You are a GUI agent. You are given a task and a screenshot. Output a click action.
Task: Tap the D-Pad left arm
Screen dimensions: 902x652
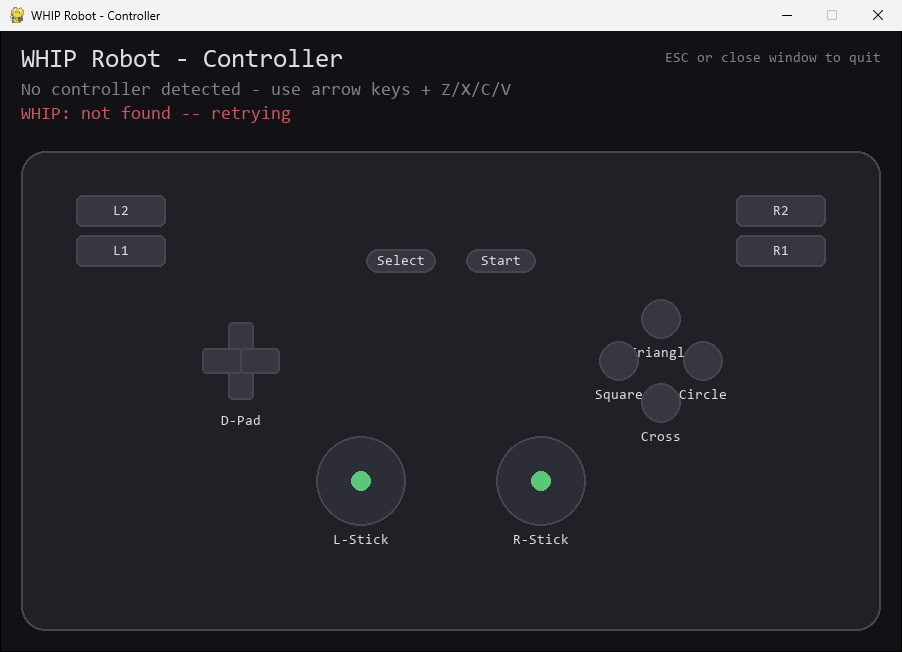pyautogui.click(x=221, y=361)
